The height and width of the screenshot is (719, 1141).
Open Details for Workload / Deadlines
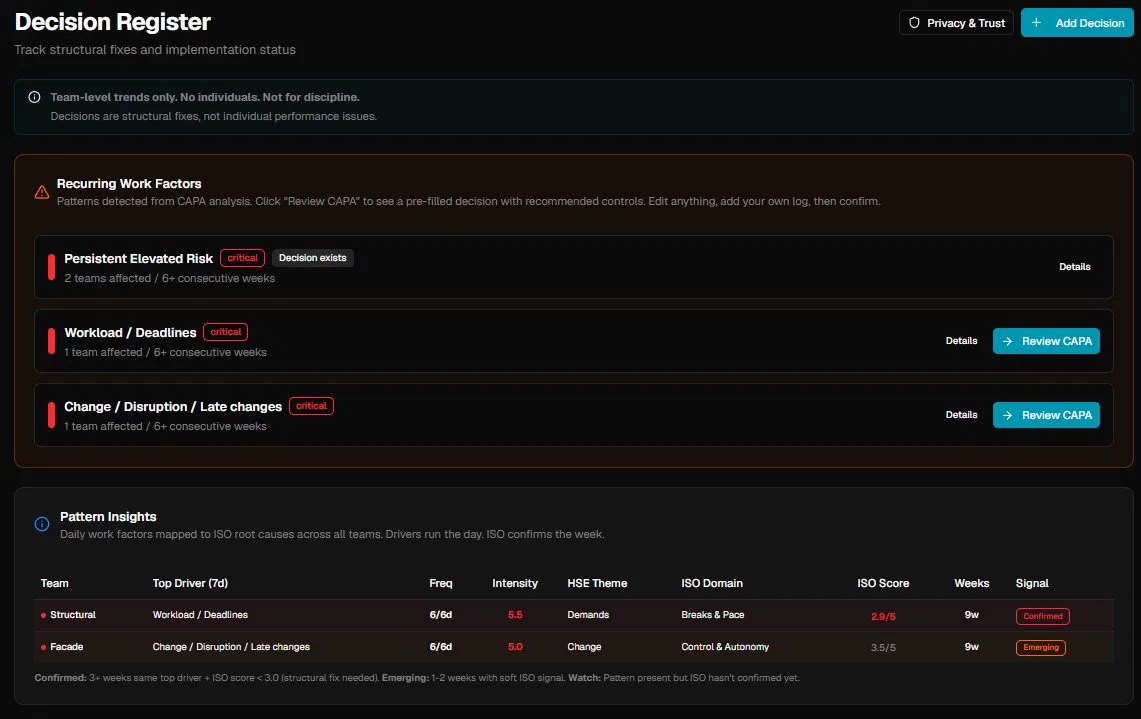[x=961, y=341]
